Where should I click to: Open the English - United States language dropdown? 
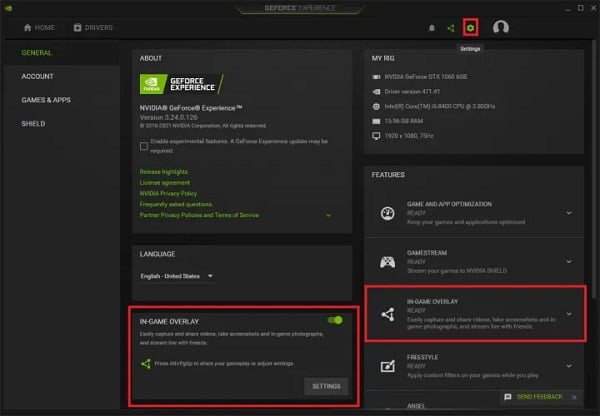(x=176, y=276)
